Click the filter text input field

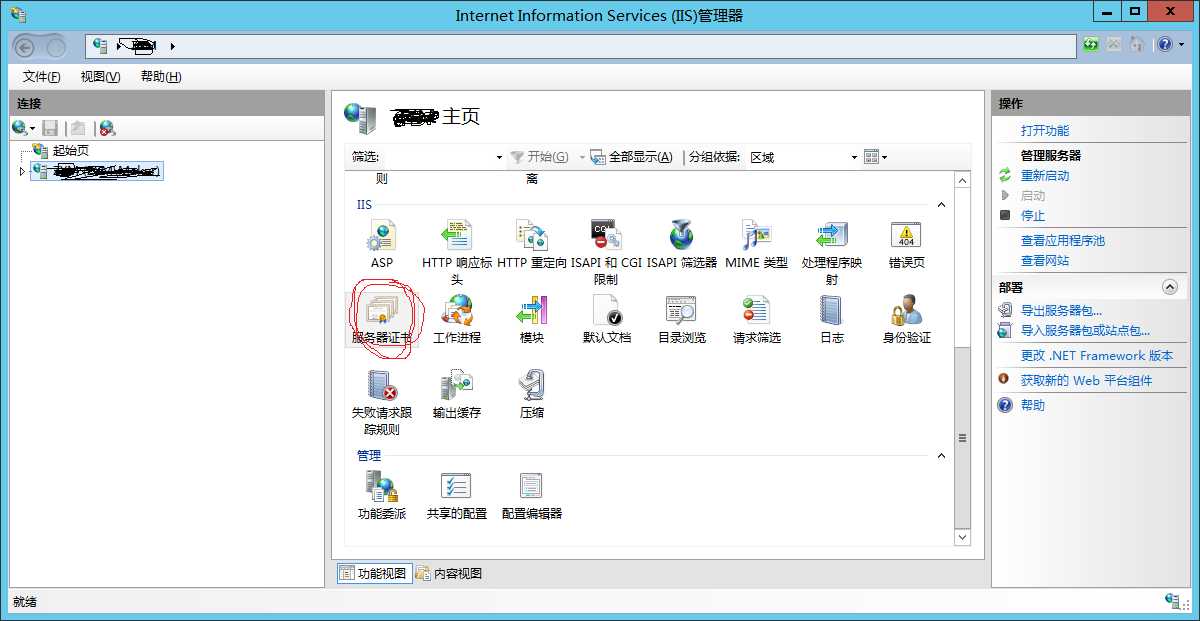coord(438,157)
